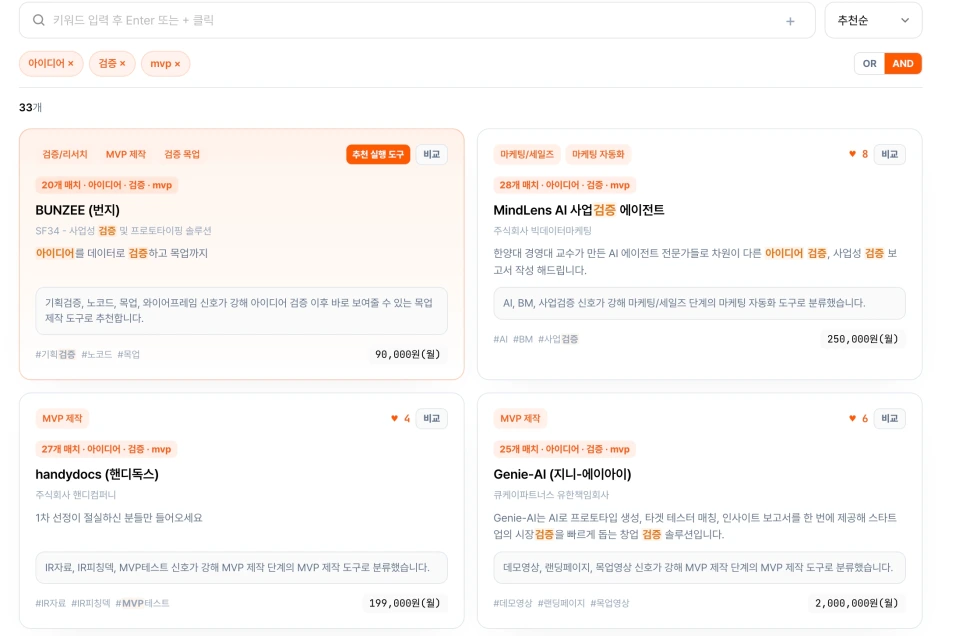
Task: Click 비교 button on Genie-AI card
Action: pos(889,418)
